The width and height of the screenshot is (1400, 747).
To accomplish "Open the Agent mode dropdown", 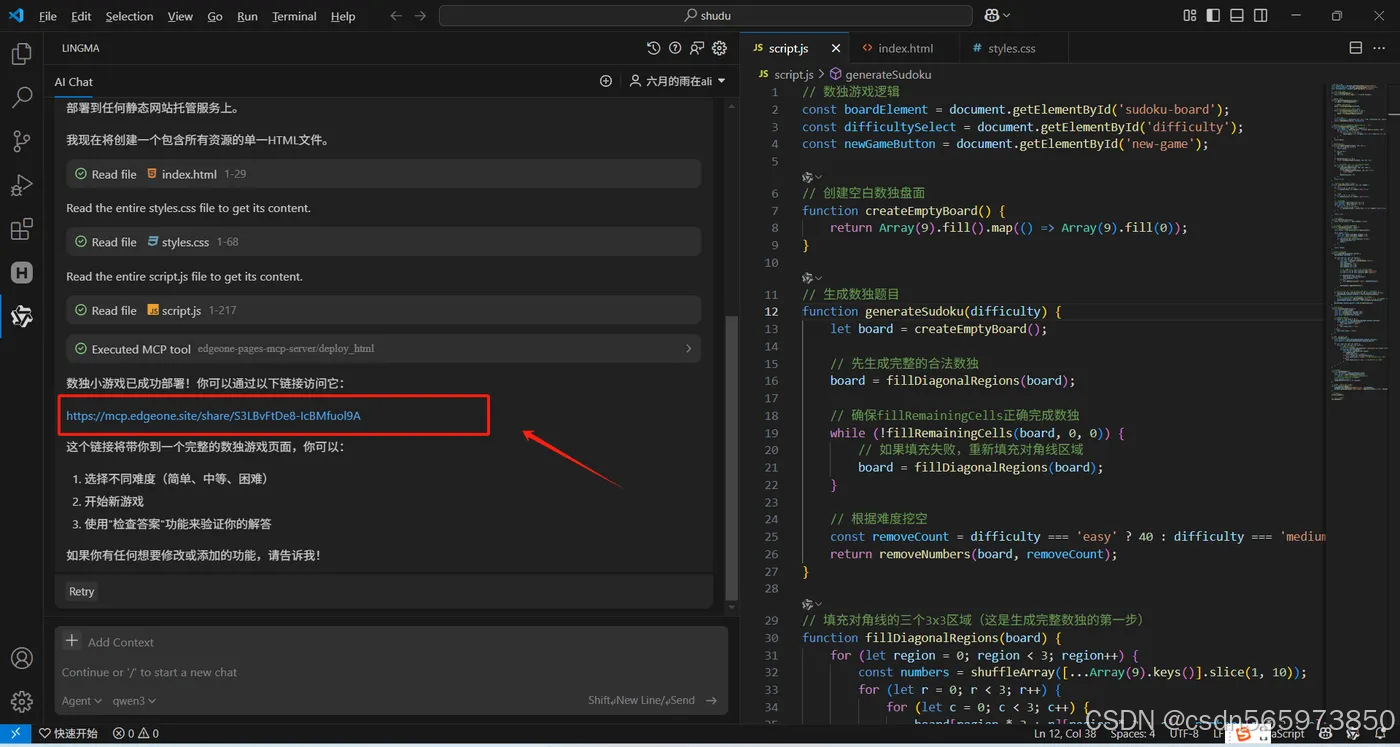I will click(82, 701).
